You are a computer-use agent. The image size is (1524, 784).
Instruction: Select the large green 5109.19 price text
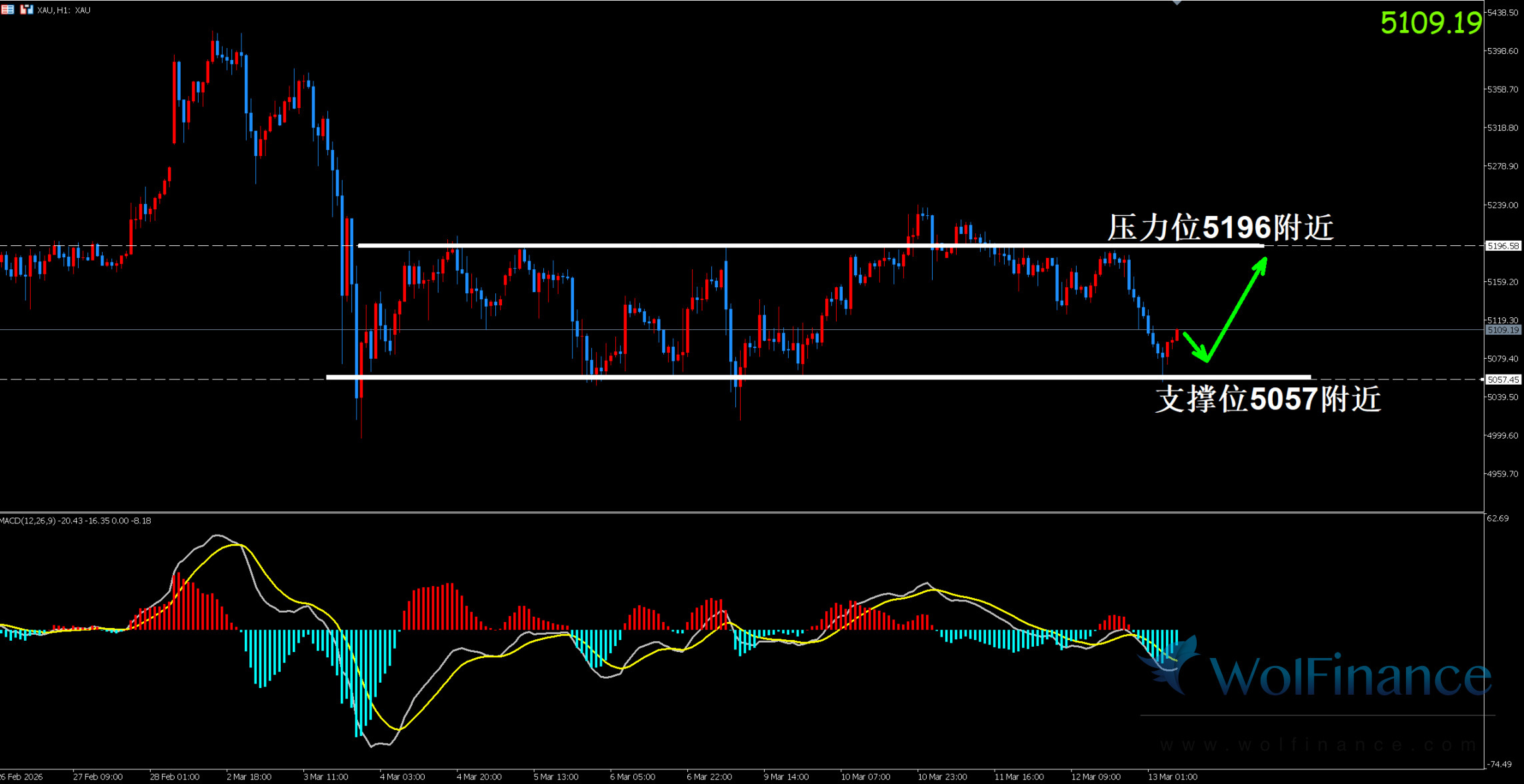(x=1431, y=23)
